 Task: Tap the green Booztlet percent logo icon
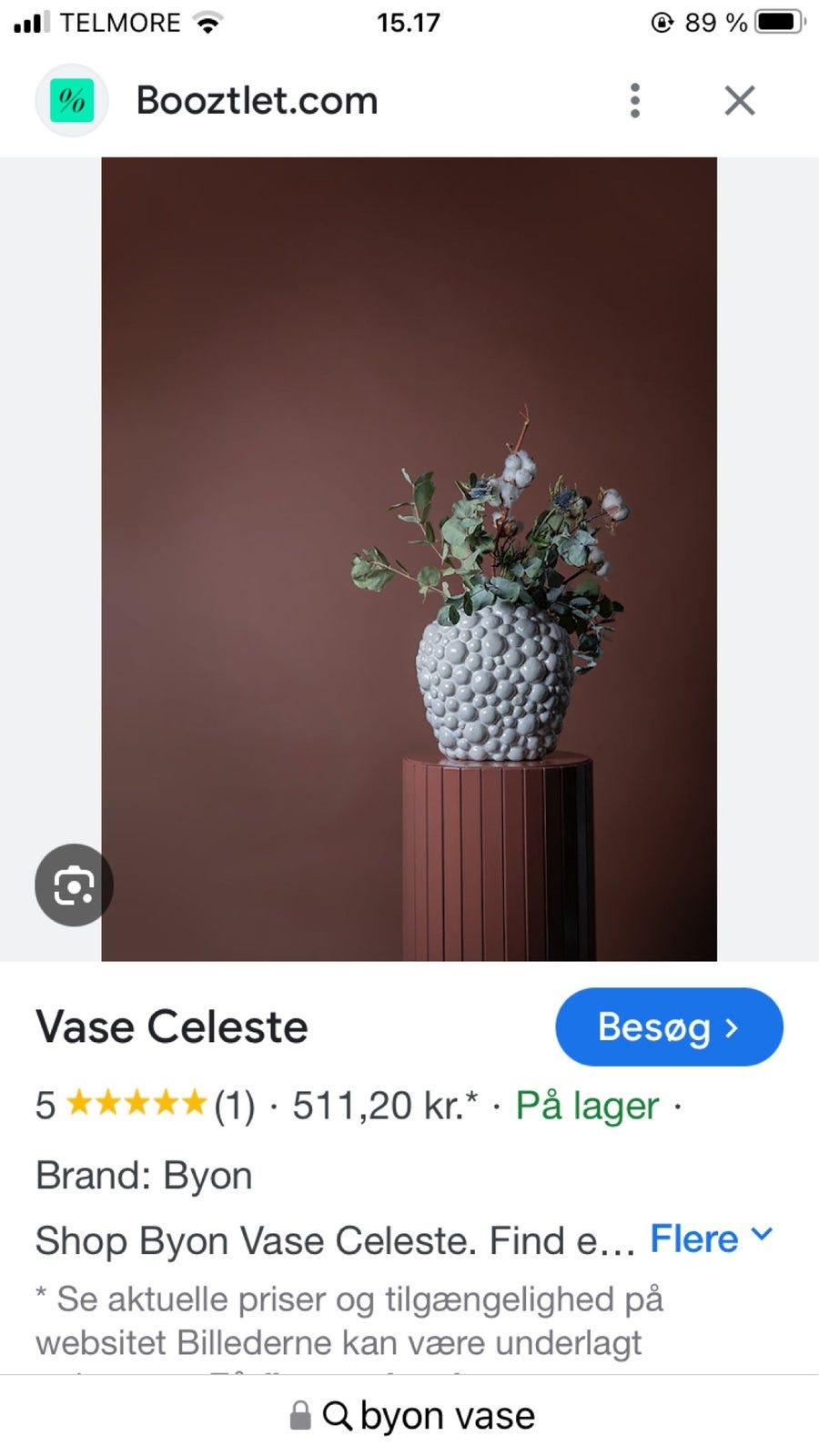click(x=72, y=100)
